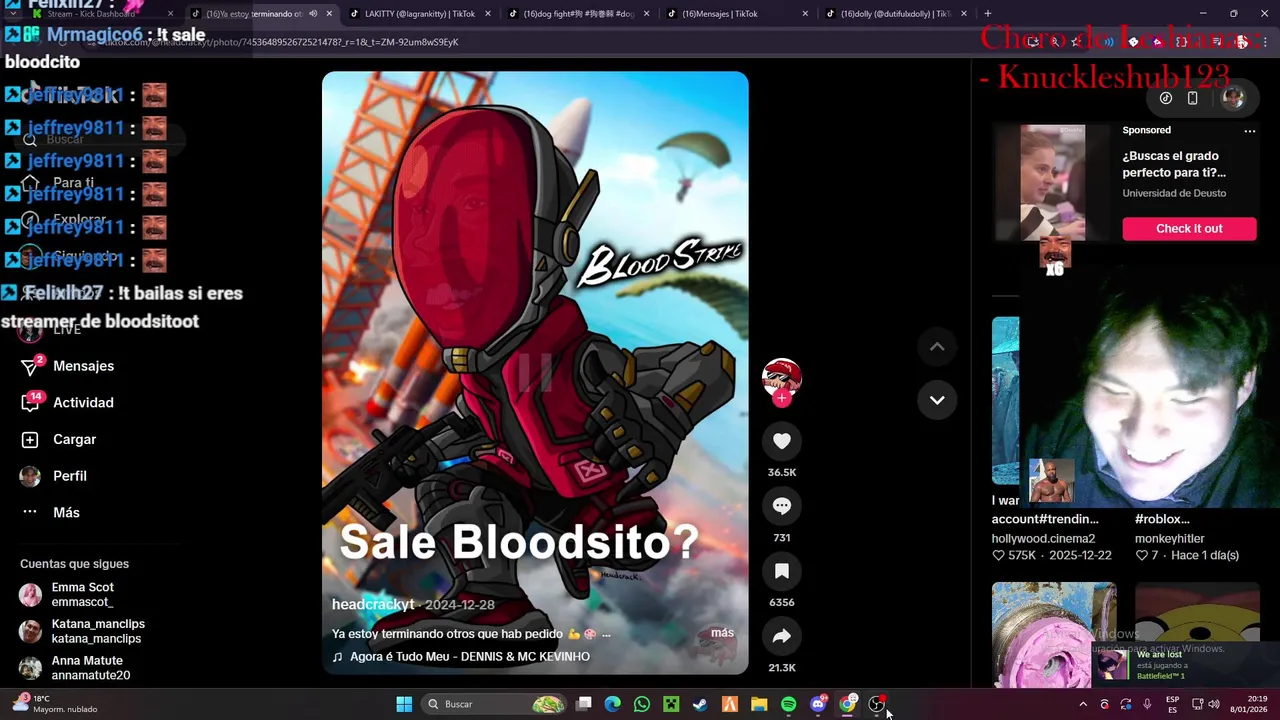Open Spotify from taskbar

pyautogui.click(x=788, y=704)
